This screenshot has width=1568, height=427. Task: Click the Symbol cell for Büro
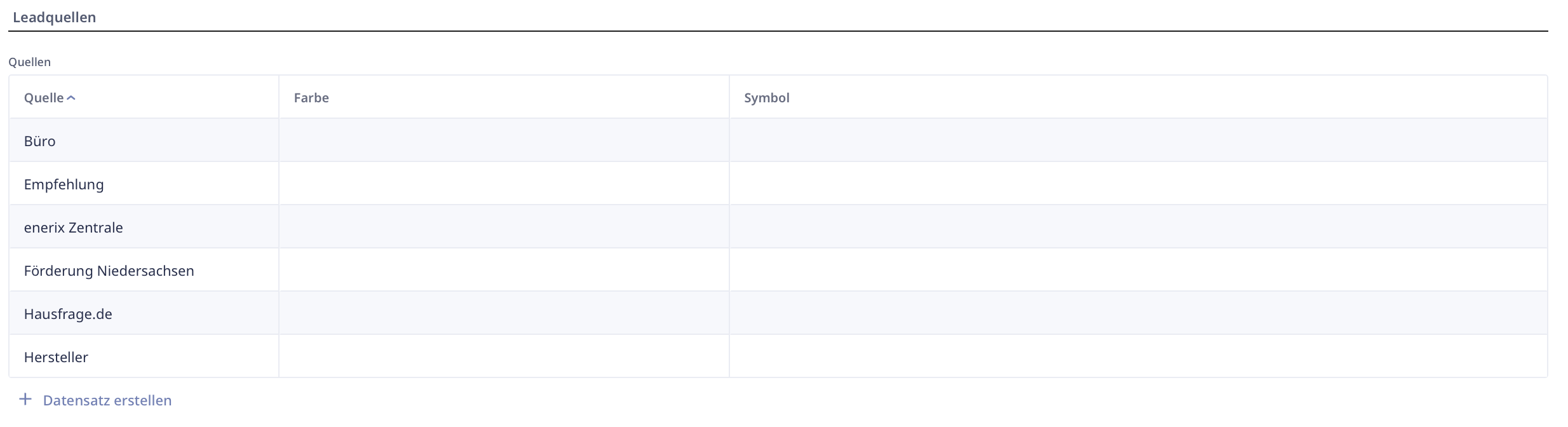[1137, 141]
